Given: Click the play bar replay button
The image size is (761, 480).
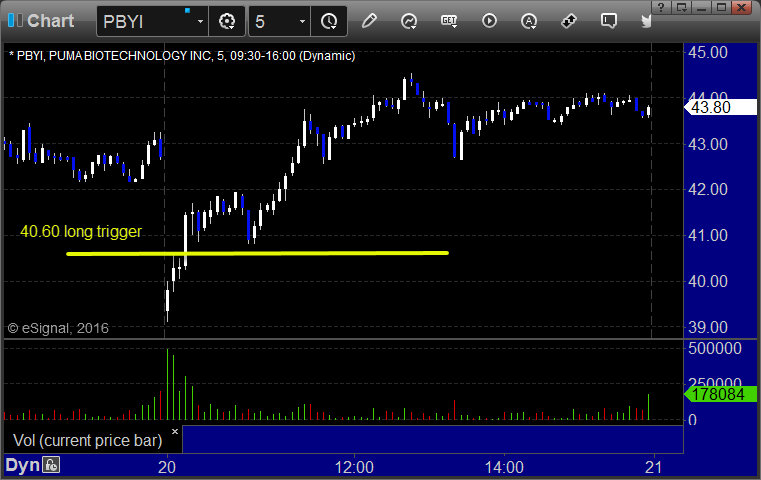Looking at the screenshot, I should [x=489, y=21].
